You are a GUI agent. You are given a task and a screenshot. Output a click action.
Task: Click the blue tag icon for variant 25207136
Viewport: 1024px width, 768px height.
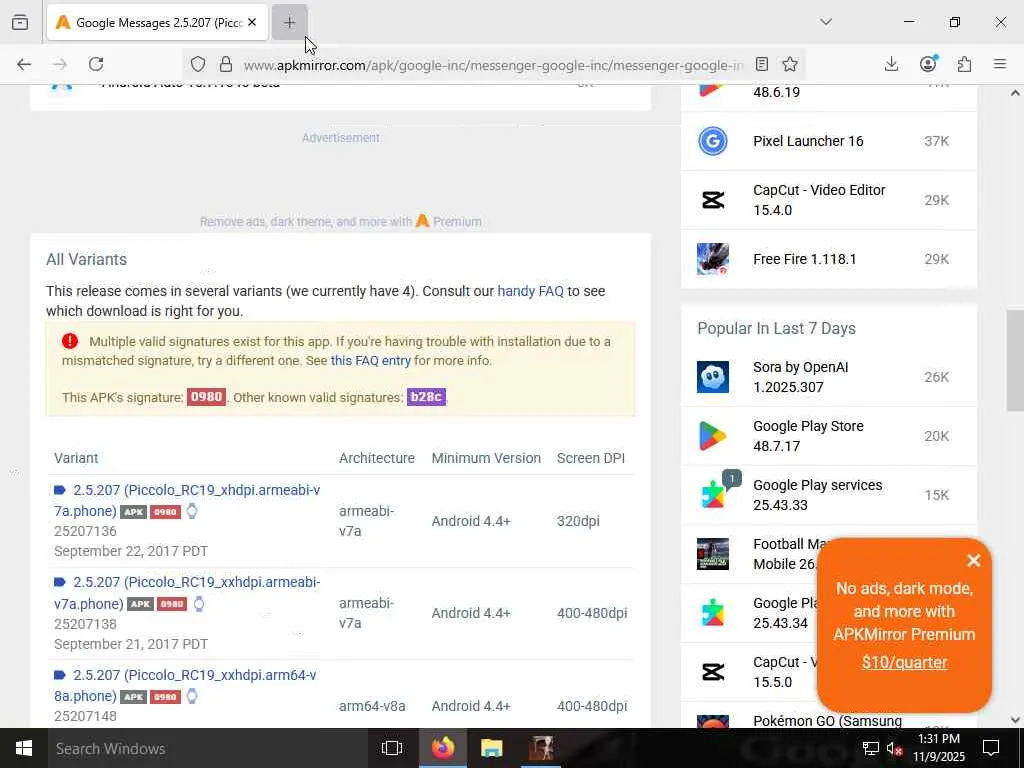(x=60, y=490)
